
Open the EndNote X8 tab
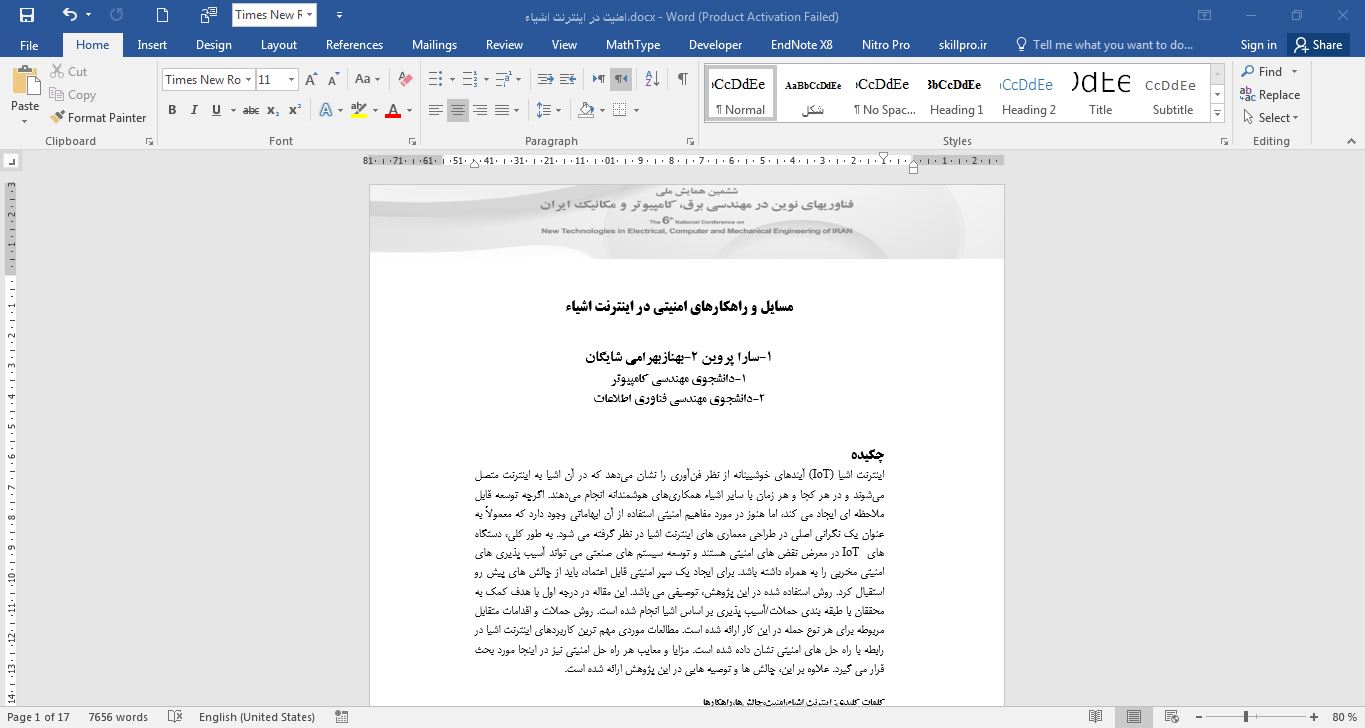tap(801, 44)
